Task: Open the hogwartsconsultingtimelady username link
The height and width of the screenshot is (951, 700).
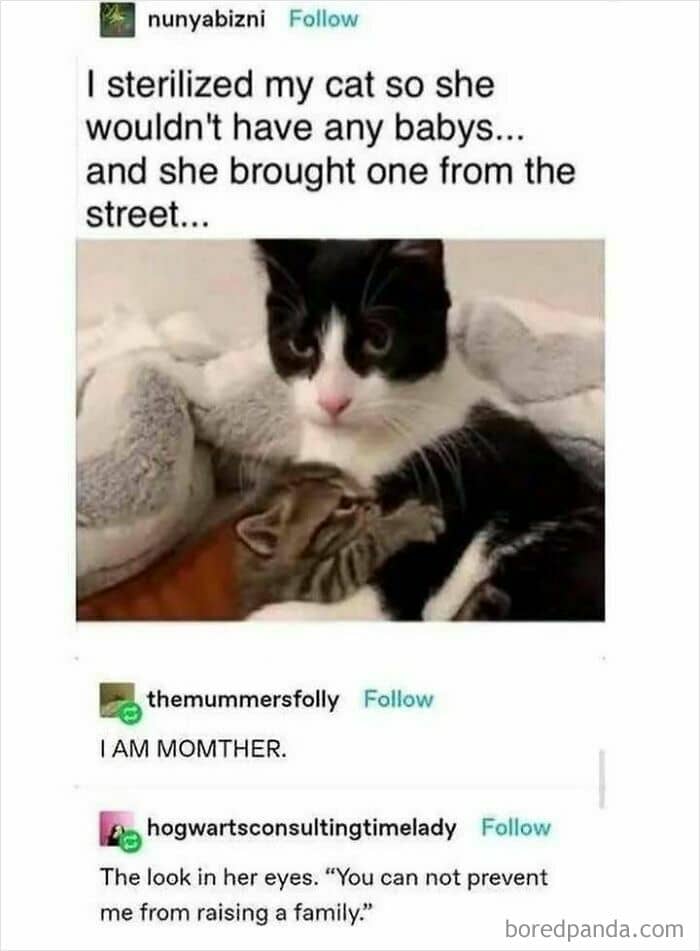Action: (x=301, y=828)
